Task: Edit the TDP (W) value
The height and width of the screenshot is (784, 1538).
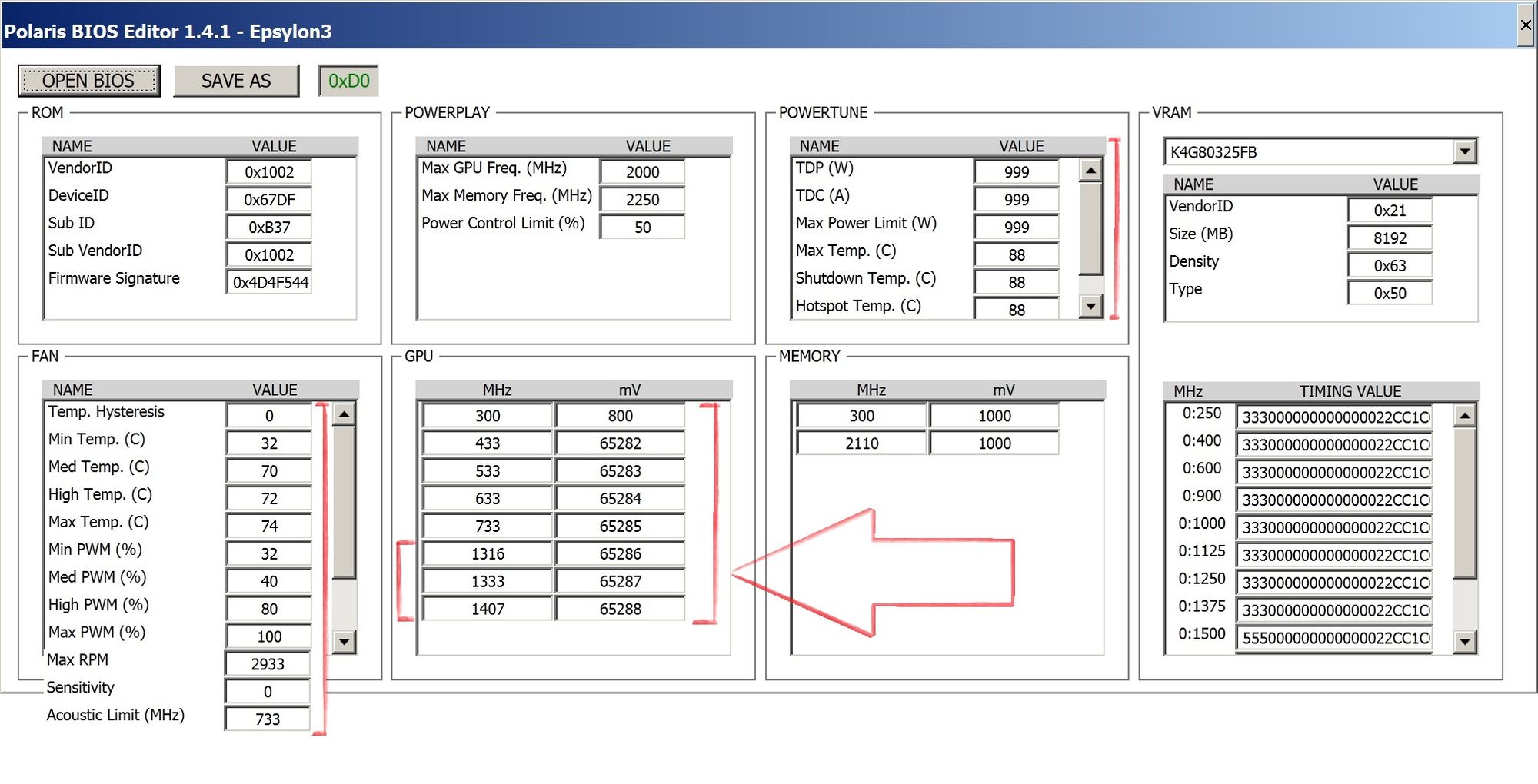Action: click(x=1016, y=171)
